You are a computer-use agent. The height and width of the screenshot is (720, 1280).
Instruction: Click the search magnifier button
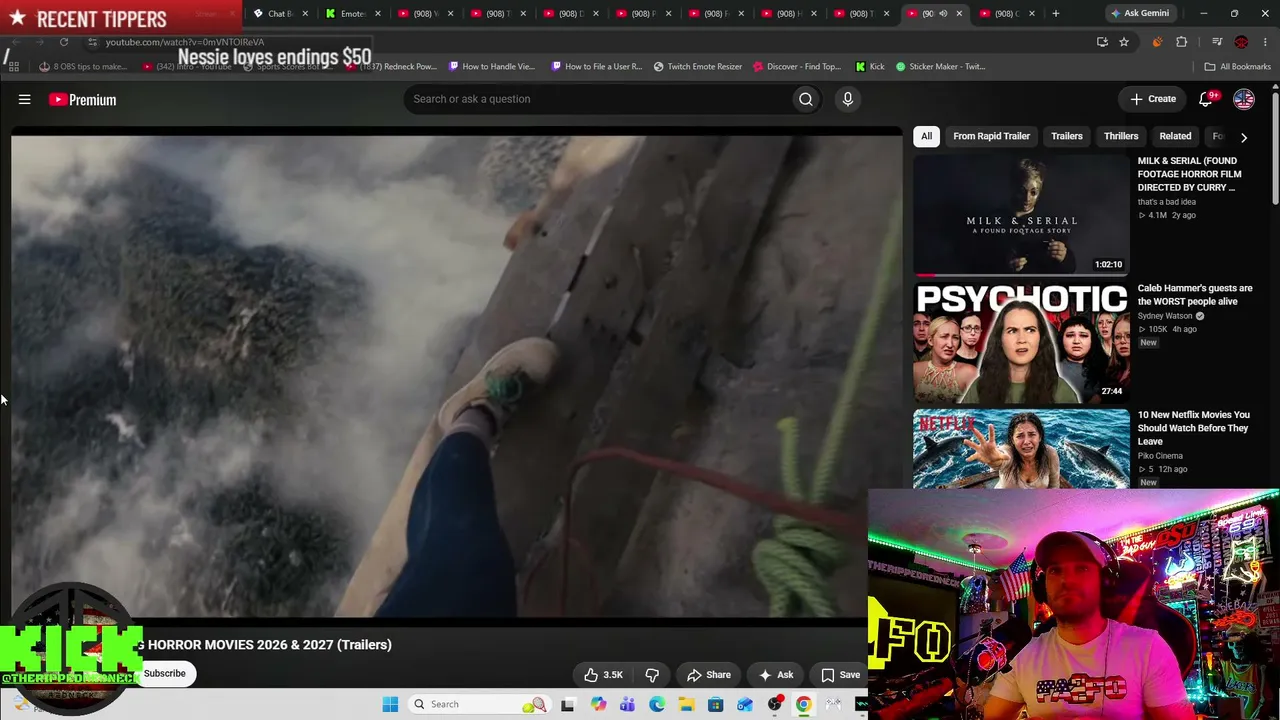806,99
